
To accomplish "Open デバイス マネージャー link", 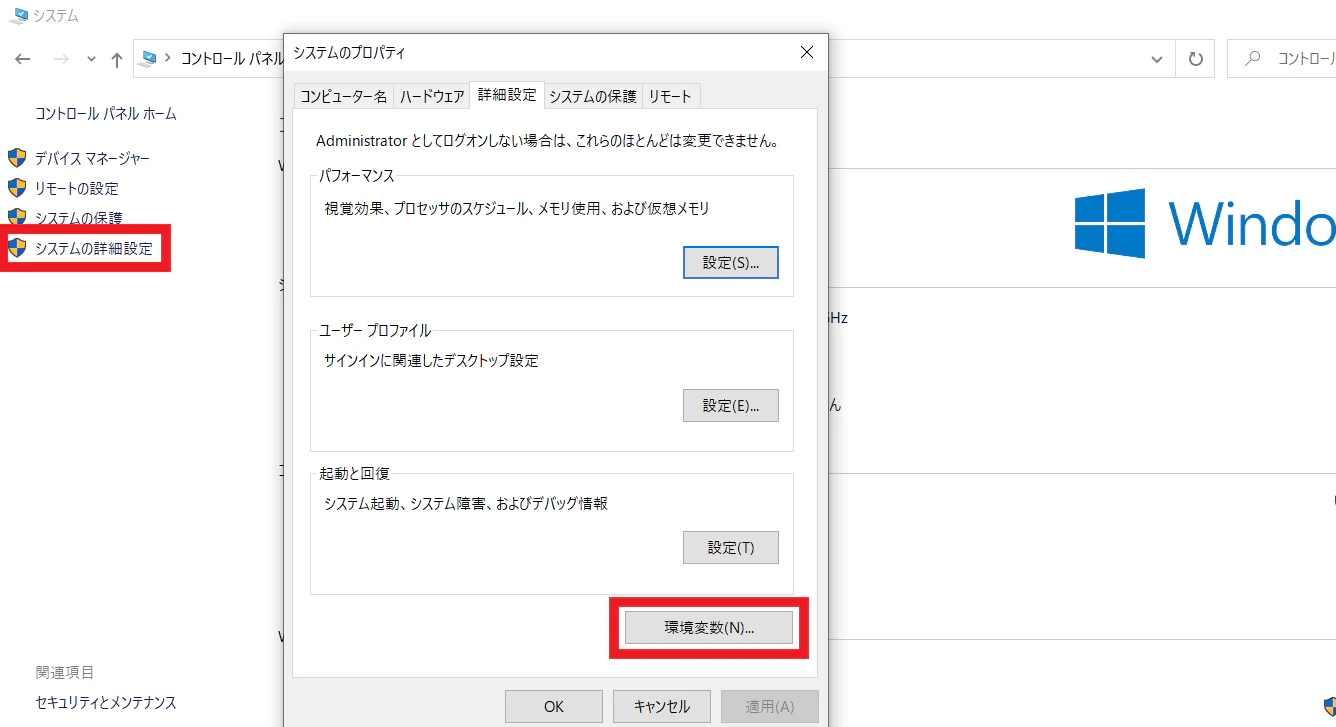I will (93, 158).
